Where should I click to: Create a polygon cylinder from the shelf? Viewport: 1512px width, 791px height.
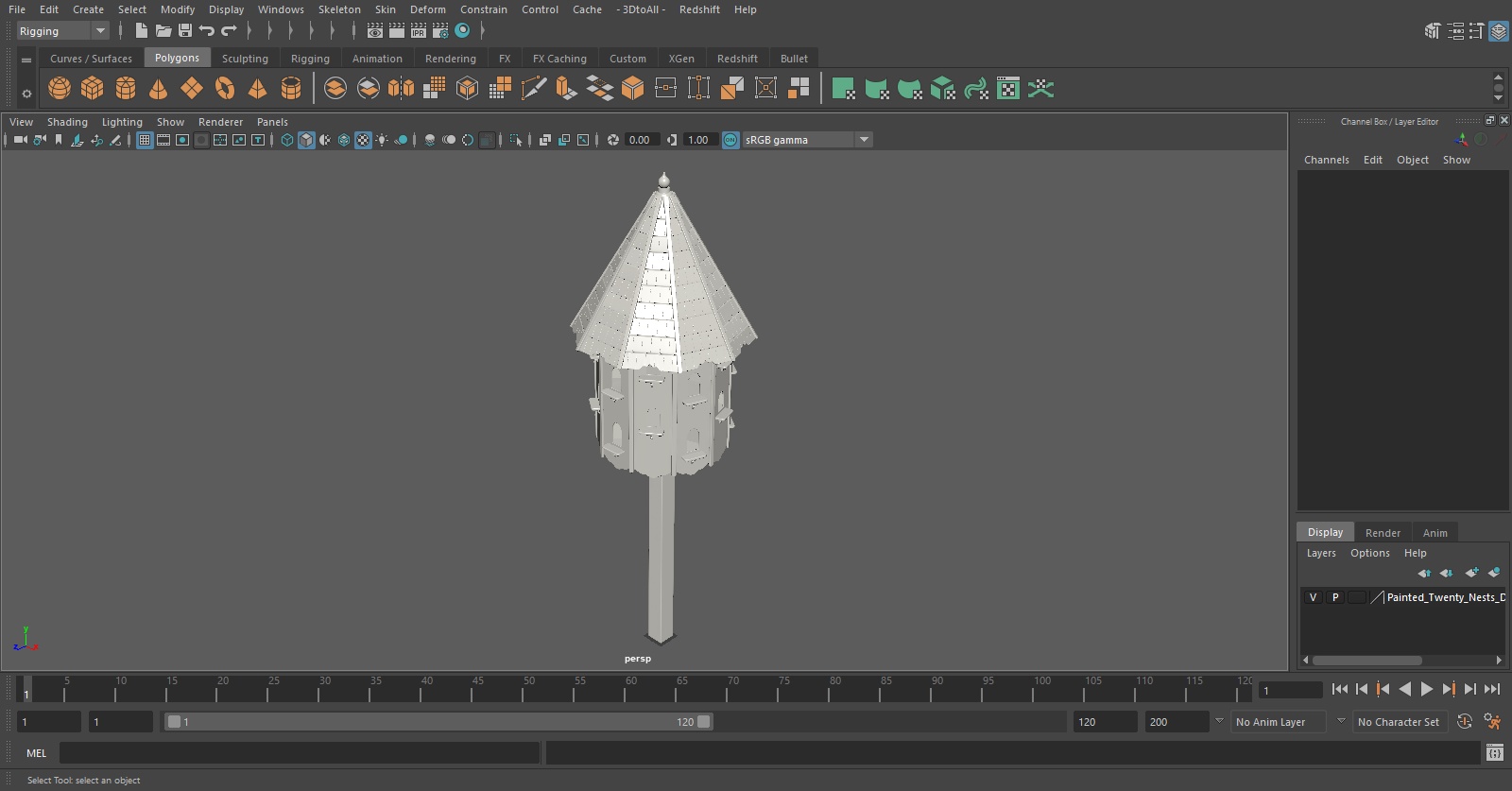[126, 89]
